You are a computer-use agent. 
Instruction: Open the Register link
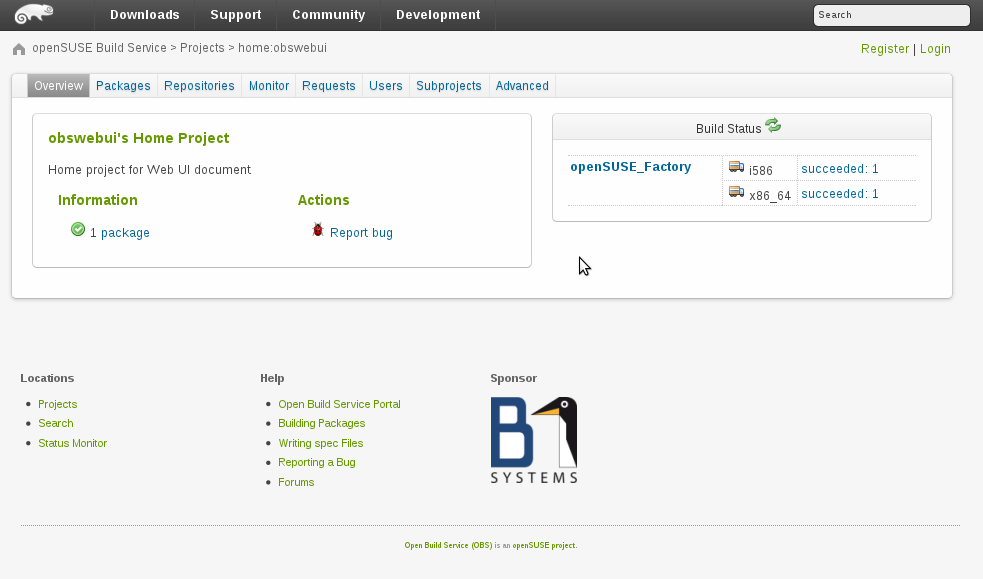[885, 49]
